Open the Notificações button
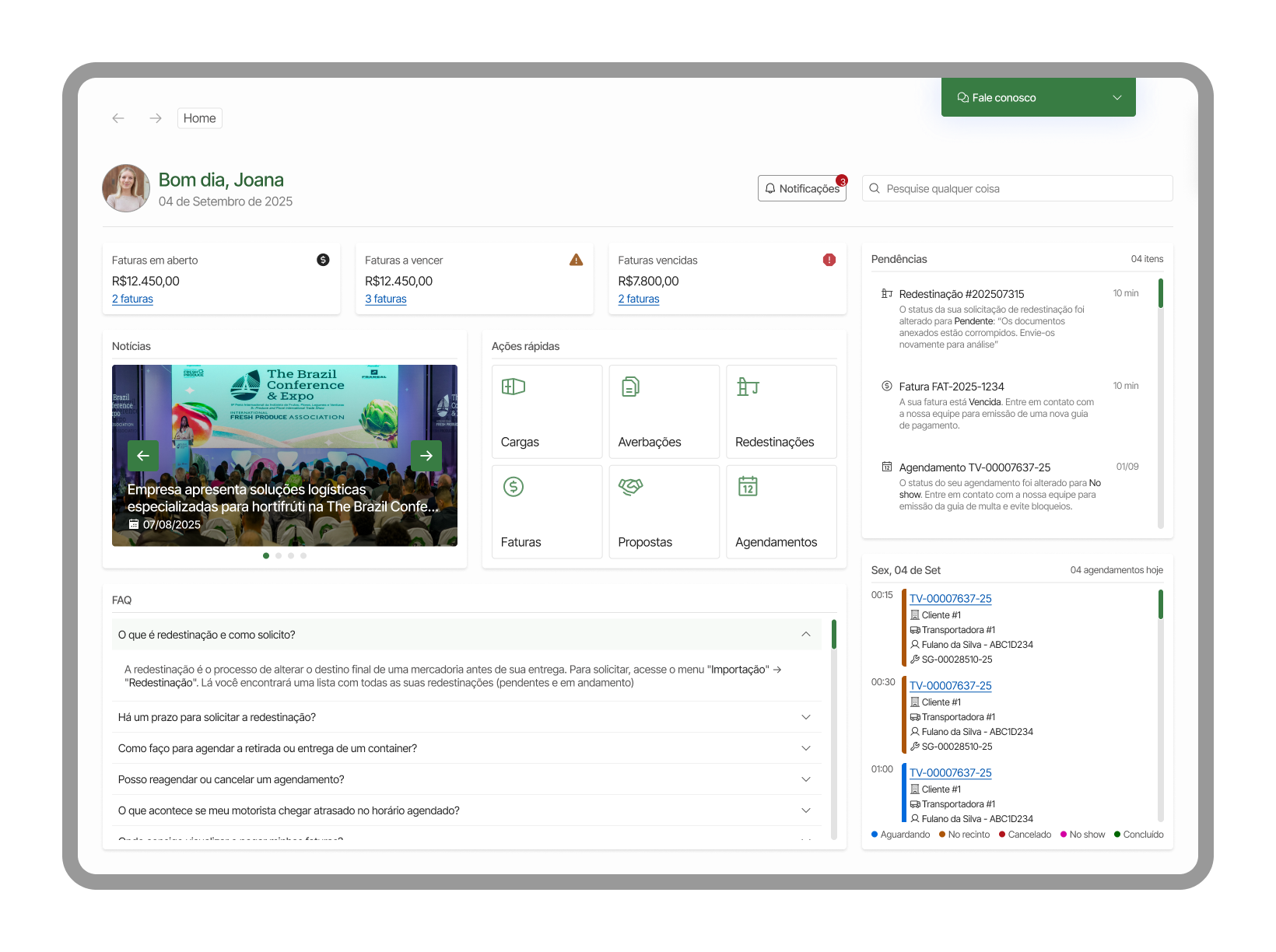 pyautogui.click(x=802, y=188)
